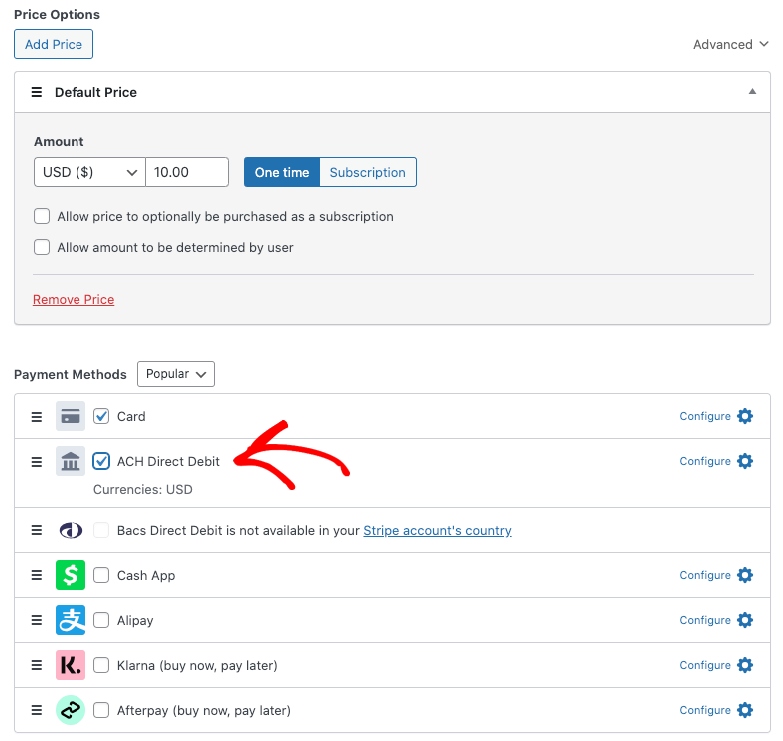Click the drag handle for Default Price
This screenshot has height=741, width=783.
(x=37, y=92)
